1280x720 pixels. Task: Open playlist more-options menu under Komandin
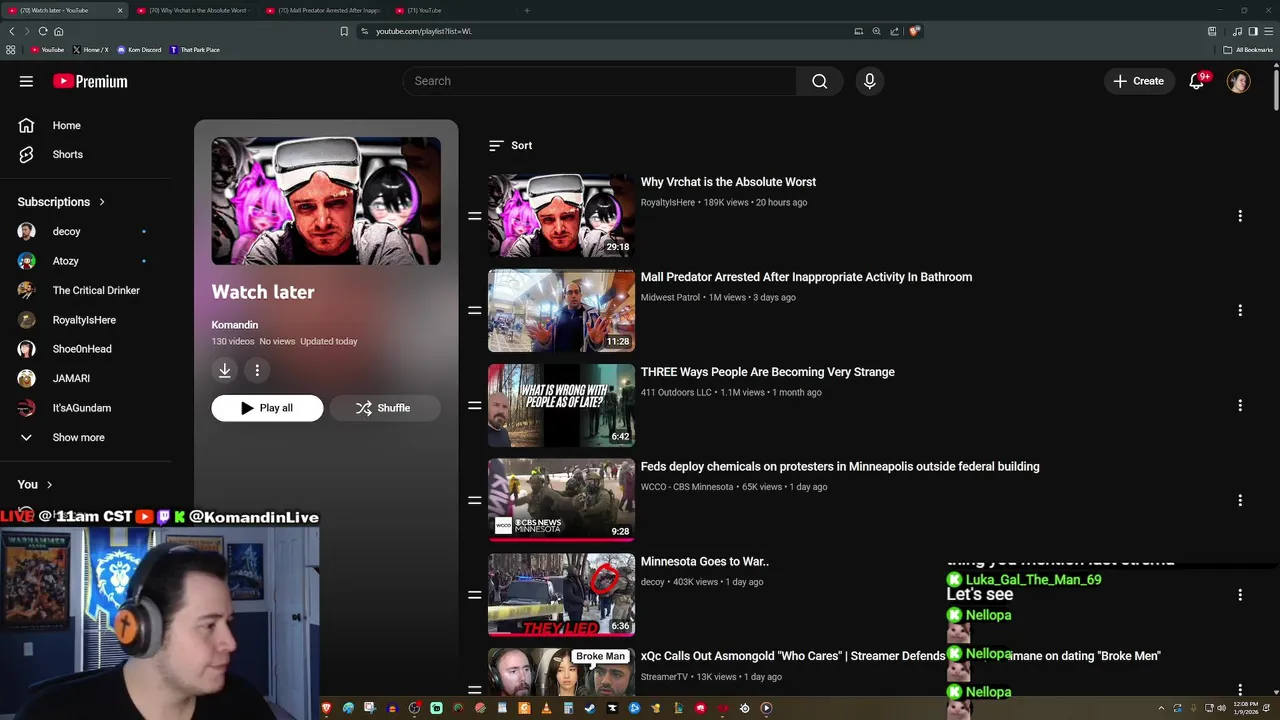click(257, 370)
